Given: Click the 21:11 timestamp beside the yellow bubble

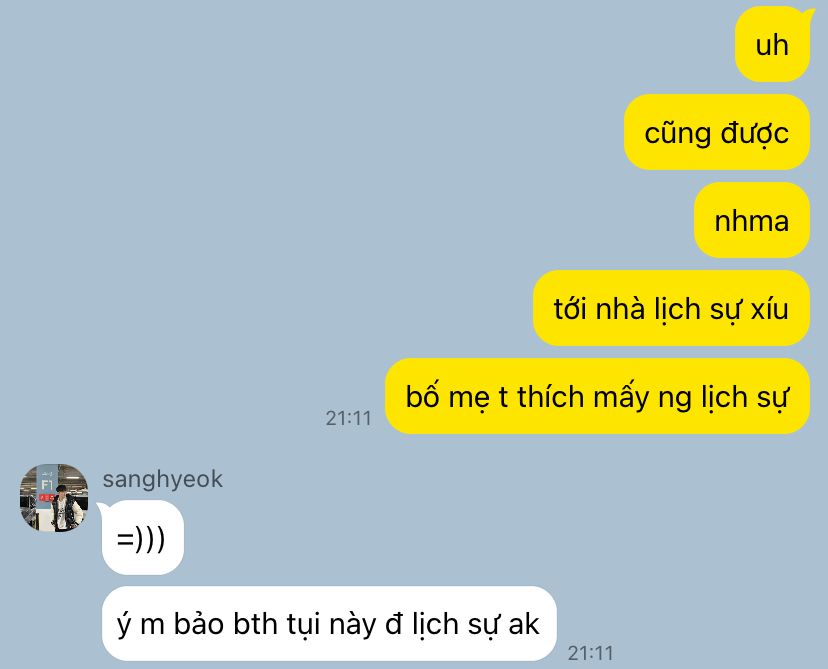Looking at the screenshot, I should (x=349, y=418).
